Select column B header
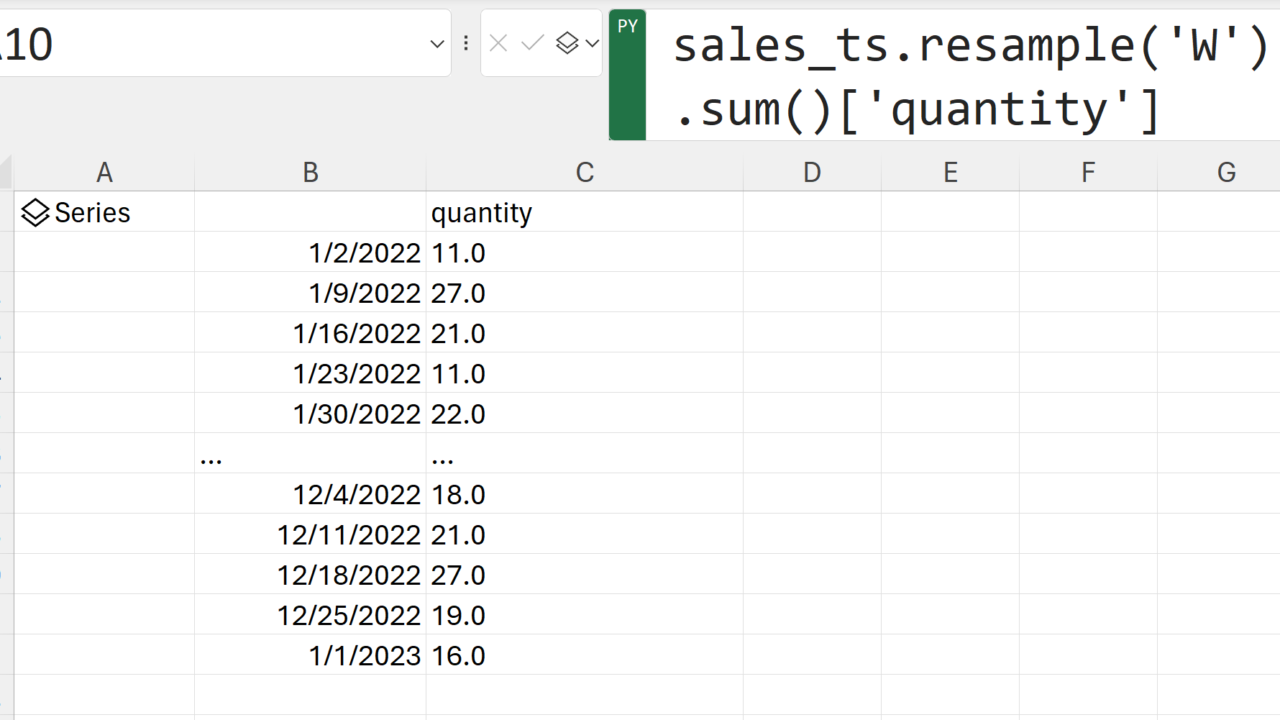 pos(310,173)
